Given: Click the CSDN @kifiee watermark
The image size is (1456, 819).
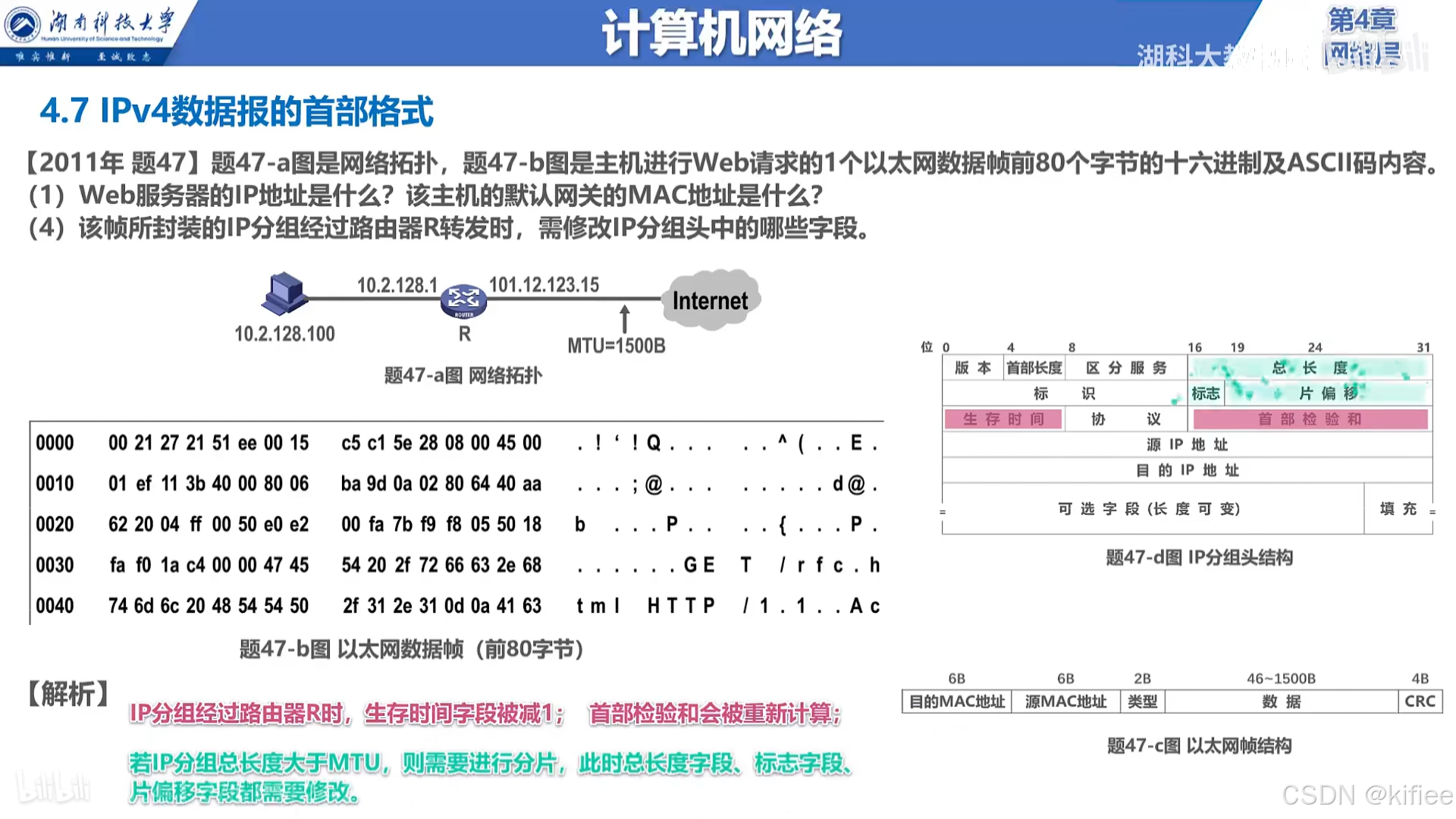Looking at the screenshot, I should (x=1367, y=795).
